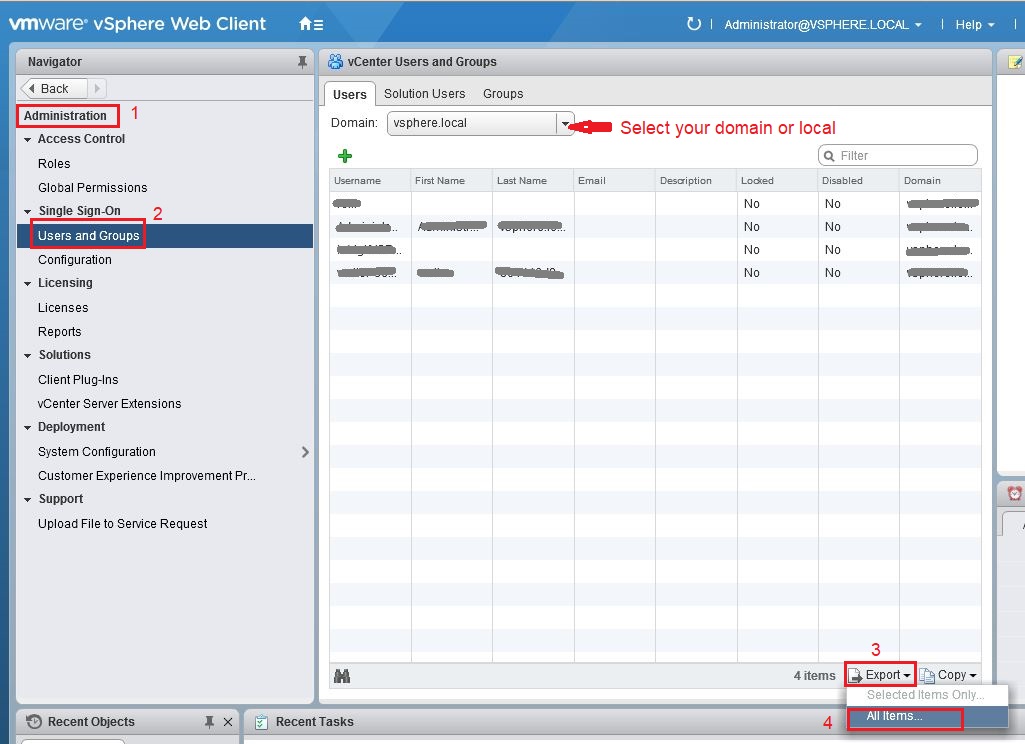Click the vCenter Users and Groups header icon

pyautogui.click(x=333, y=61)
